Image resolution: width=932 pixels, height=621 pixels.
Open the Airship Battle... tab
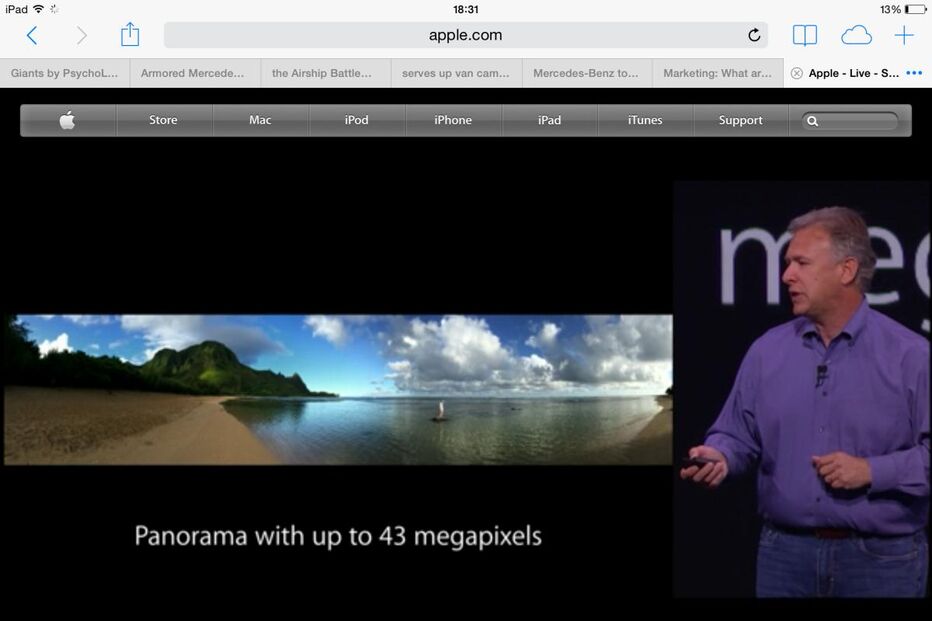pyautogui.click(x=325, y=73)
